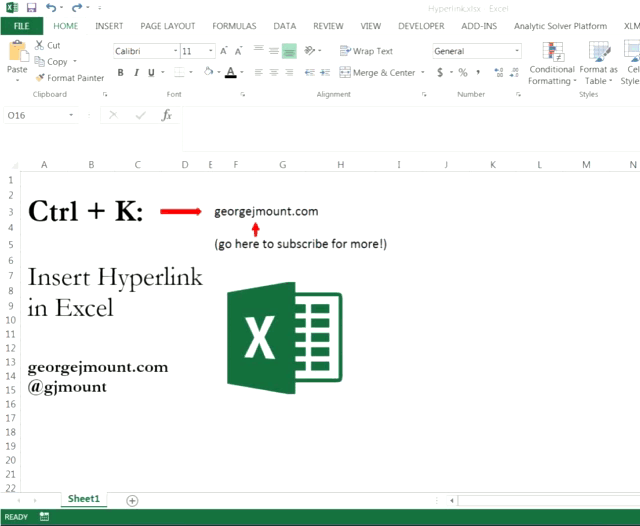The width and height of the screenshot is (640, 526).
Task: Open the Calibri font name dropdown
Action: 176,51
